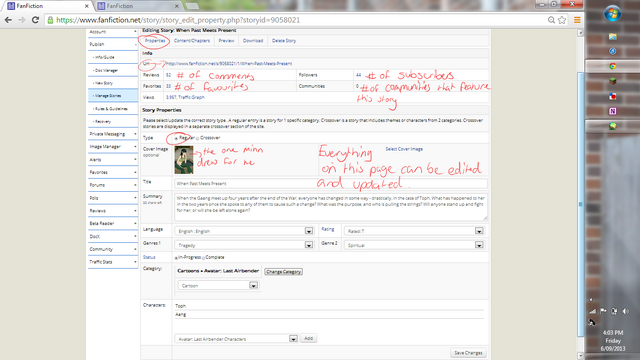Open Windows Explorer from the taskbar
The height and width of the screenshot is (360, 640).
click(613, 37)
